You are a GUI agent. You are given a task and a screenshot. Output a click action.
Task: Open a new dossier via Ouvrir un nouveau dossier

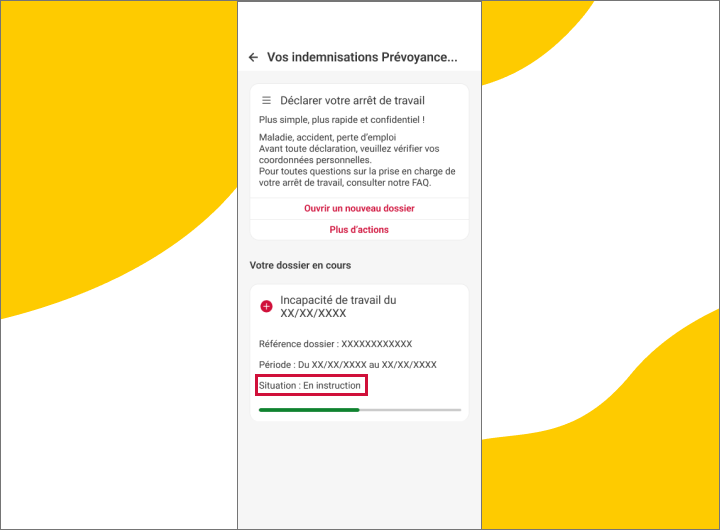pyautogui.click(x=359, y=209)
